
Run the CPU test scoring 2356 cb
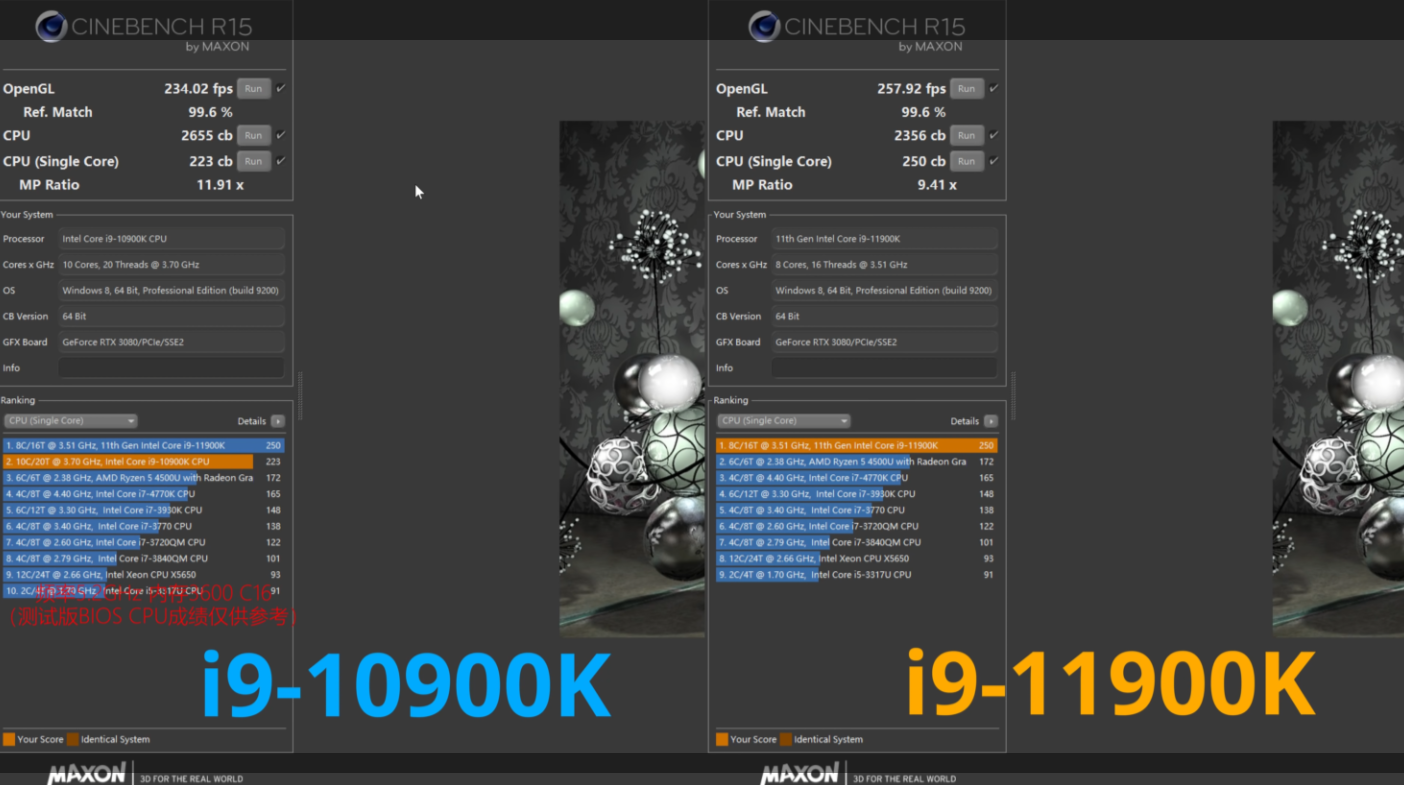(x=967, y=135)
